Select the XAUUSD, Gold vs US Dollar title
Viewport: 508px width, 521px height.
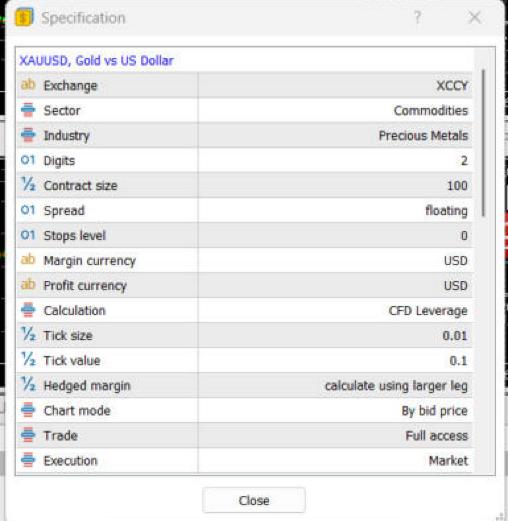point(96,61)
